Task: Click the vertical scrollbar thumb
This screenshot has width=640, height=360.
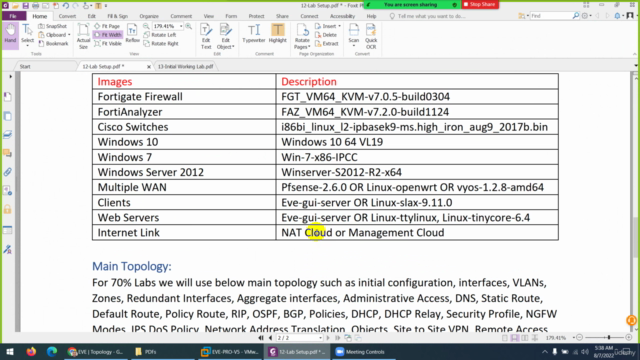Action: (636, 238)
